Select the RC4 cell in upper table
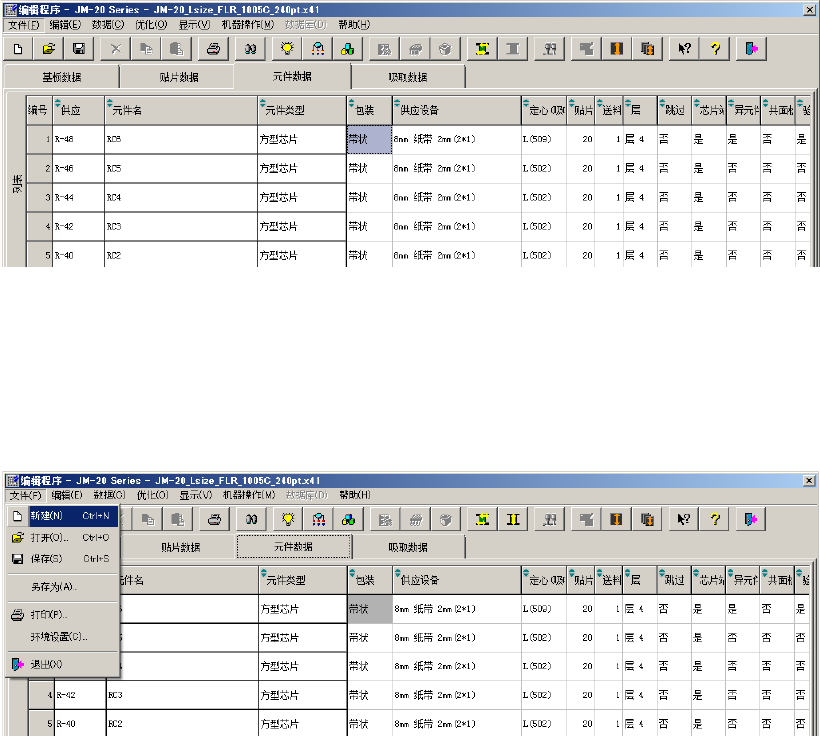This screenshot has width=820, height=736. pyautogui.click(x=180, y=198)
